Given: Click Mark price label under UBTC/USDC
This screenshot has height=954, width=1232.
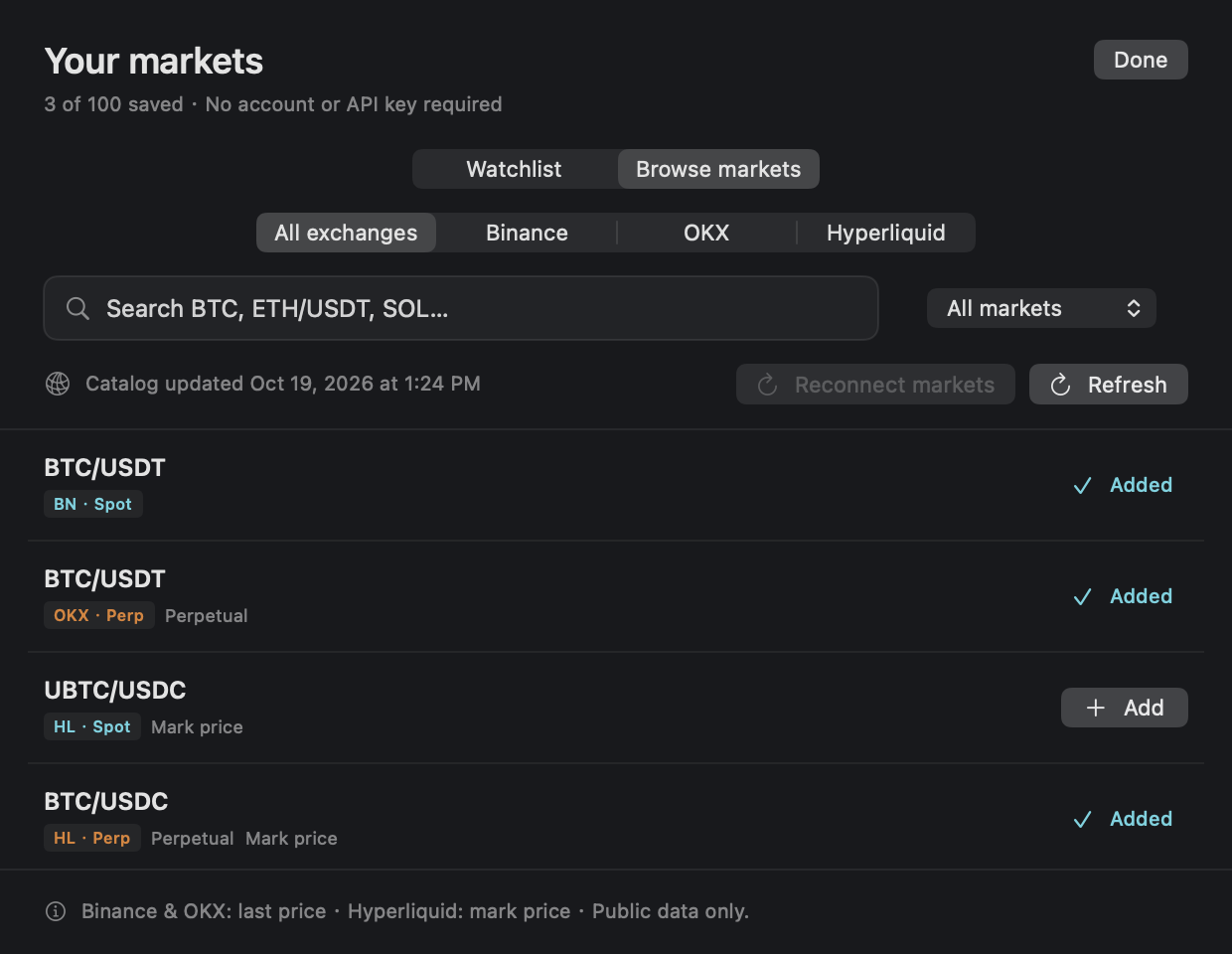Looking at the screenshot, I should pyautogui.click(x=197, y=726).
